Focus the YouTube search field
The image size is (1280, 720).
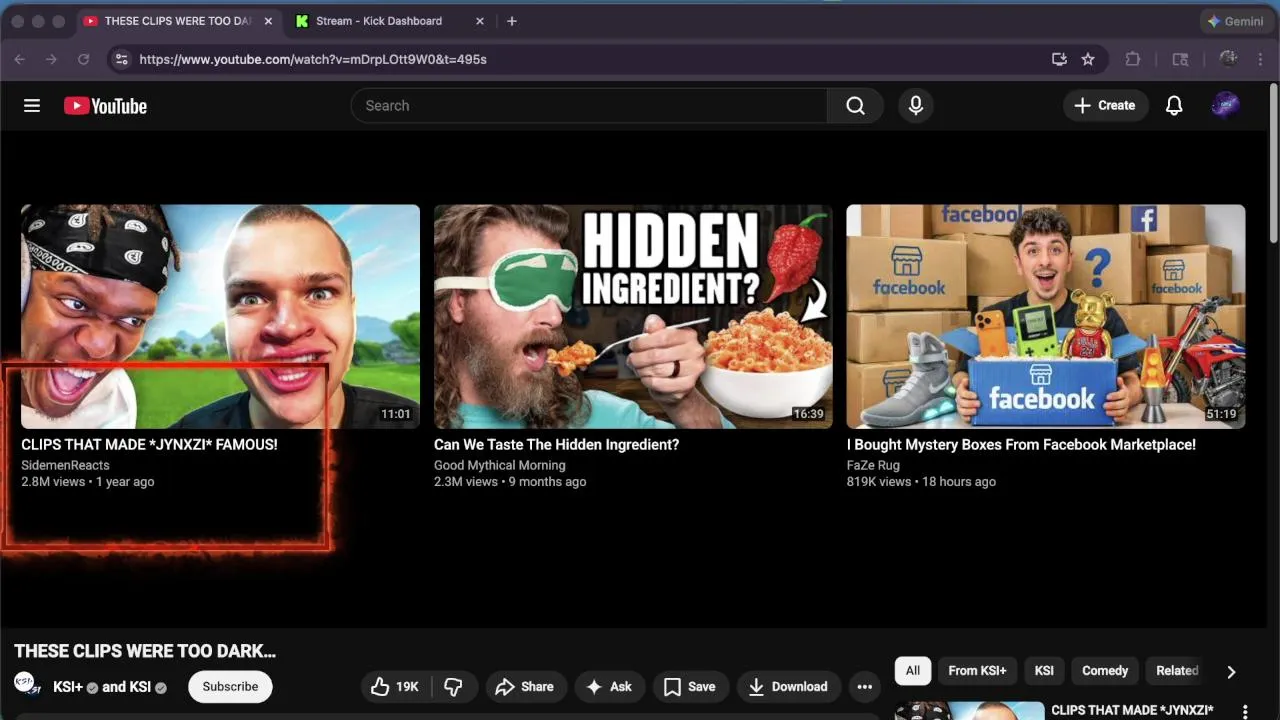tap(589, 105)
